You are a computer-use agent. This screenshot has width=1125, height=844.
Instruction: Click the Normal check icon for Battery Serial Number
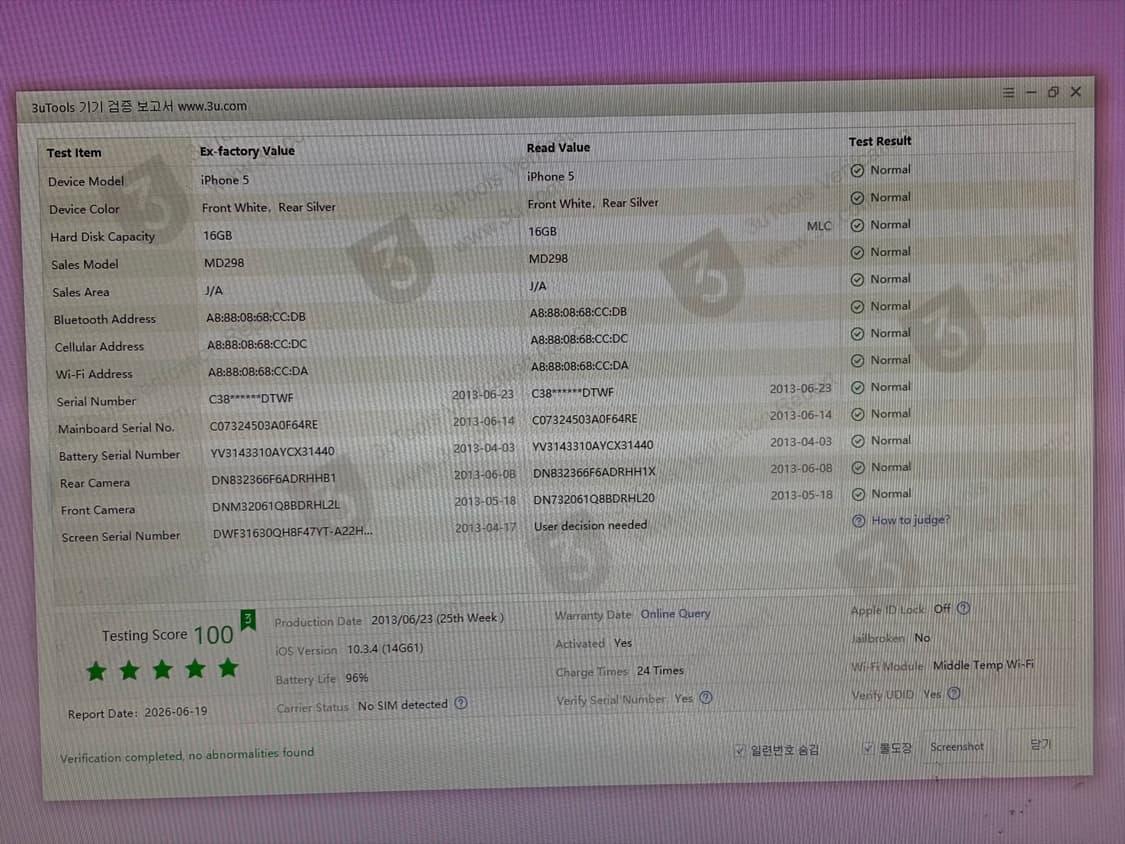tap(857, 441)
